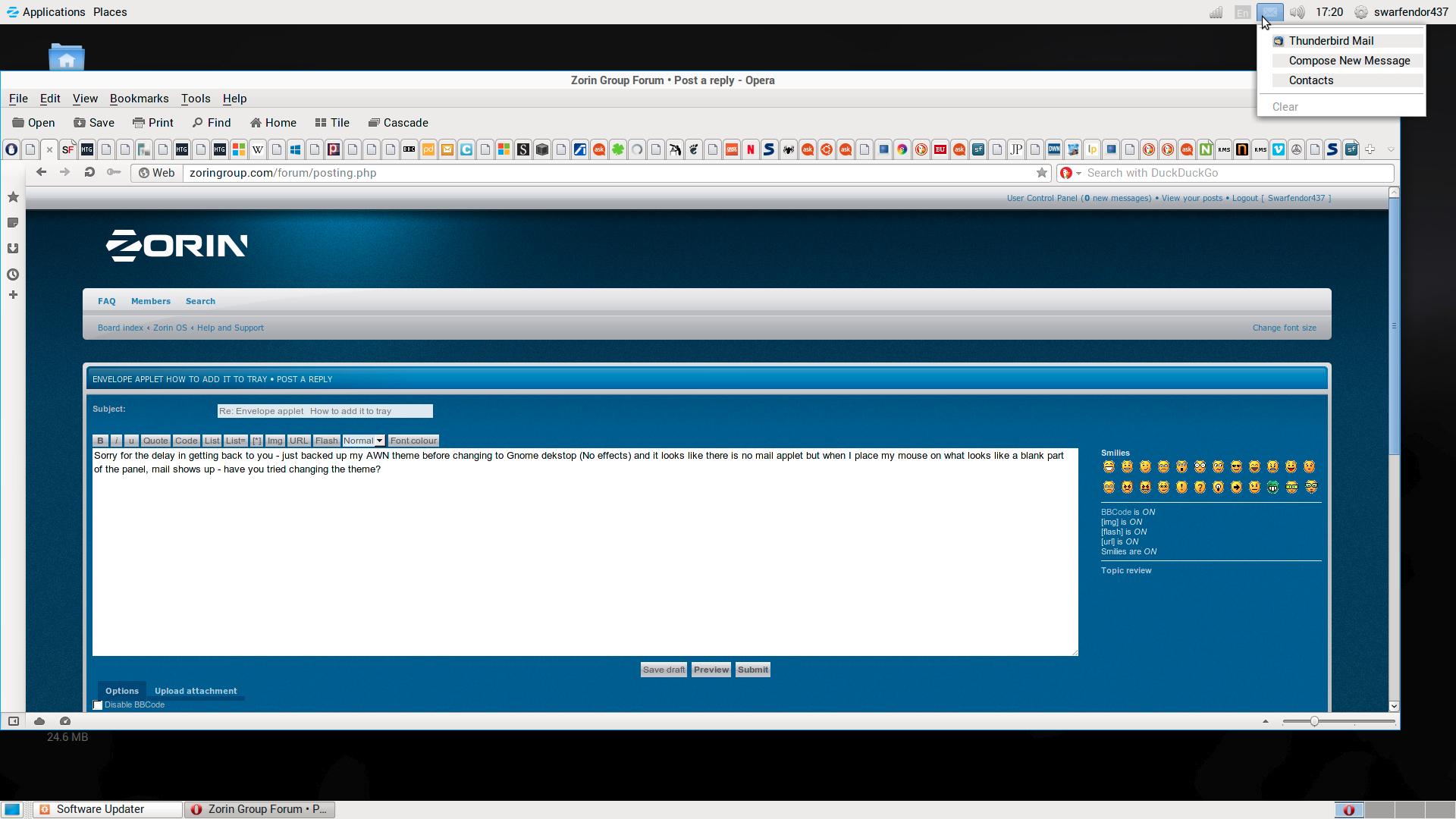Click the Quote BBCode button
Image resolution: width=1456 pixels, height=819 pixels.
click(x=155, y=441)
